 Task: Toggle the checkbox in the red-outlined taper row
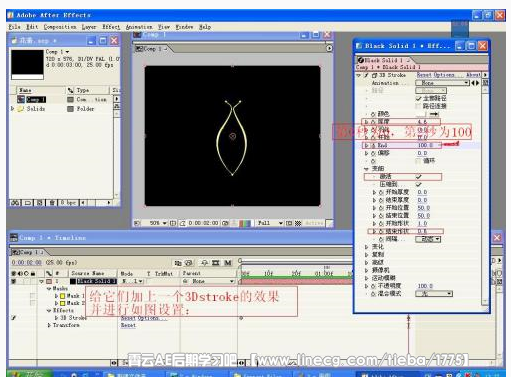click(419, 176)
